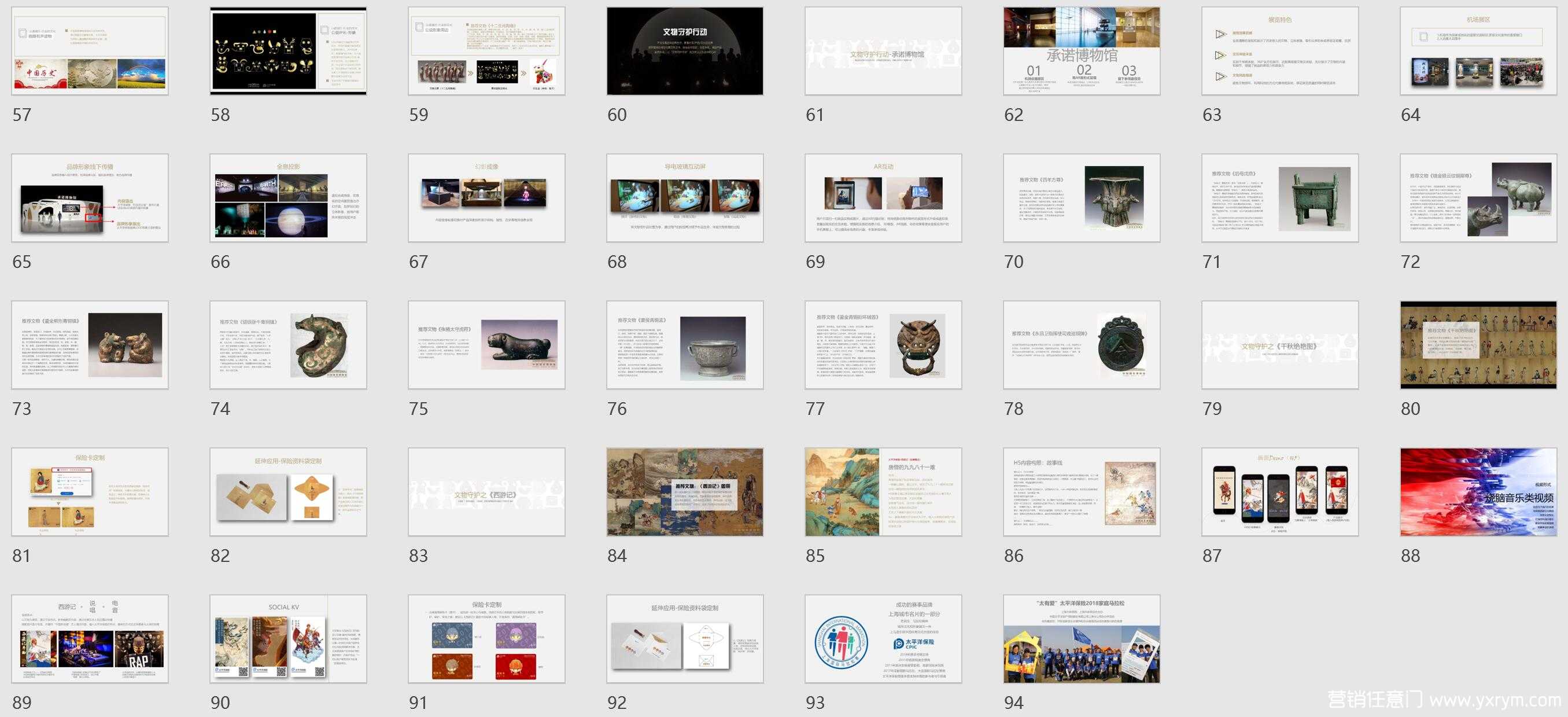Open slide 68 interactive glass screen thumbnail
The height and width of the screenshot is (717, 1568).
click(x=685, y=198)
